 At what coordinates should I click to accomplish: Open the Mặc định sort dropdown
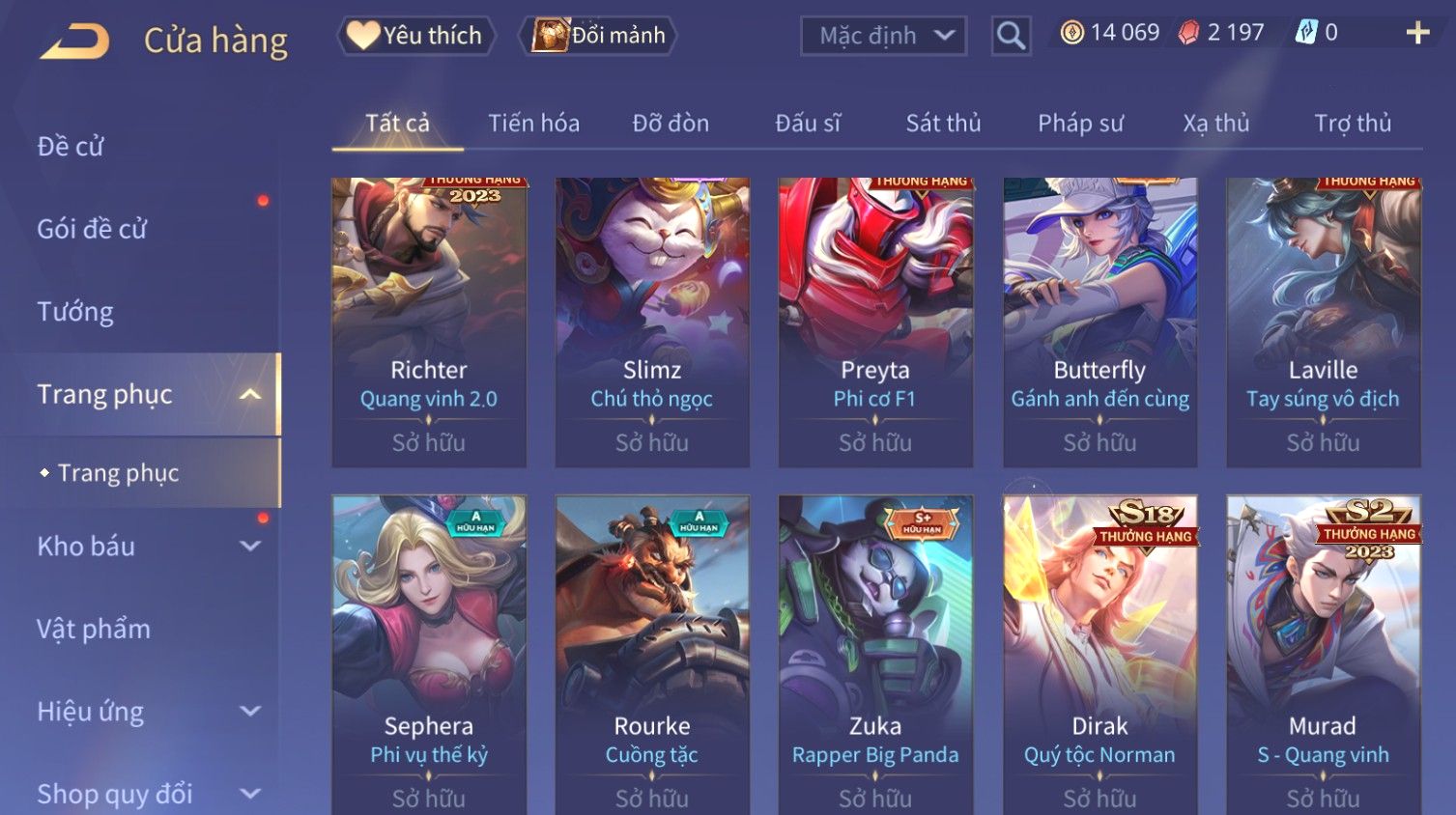(884, 36)
